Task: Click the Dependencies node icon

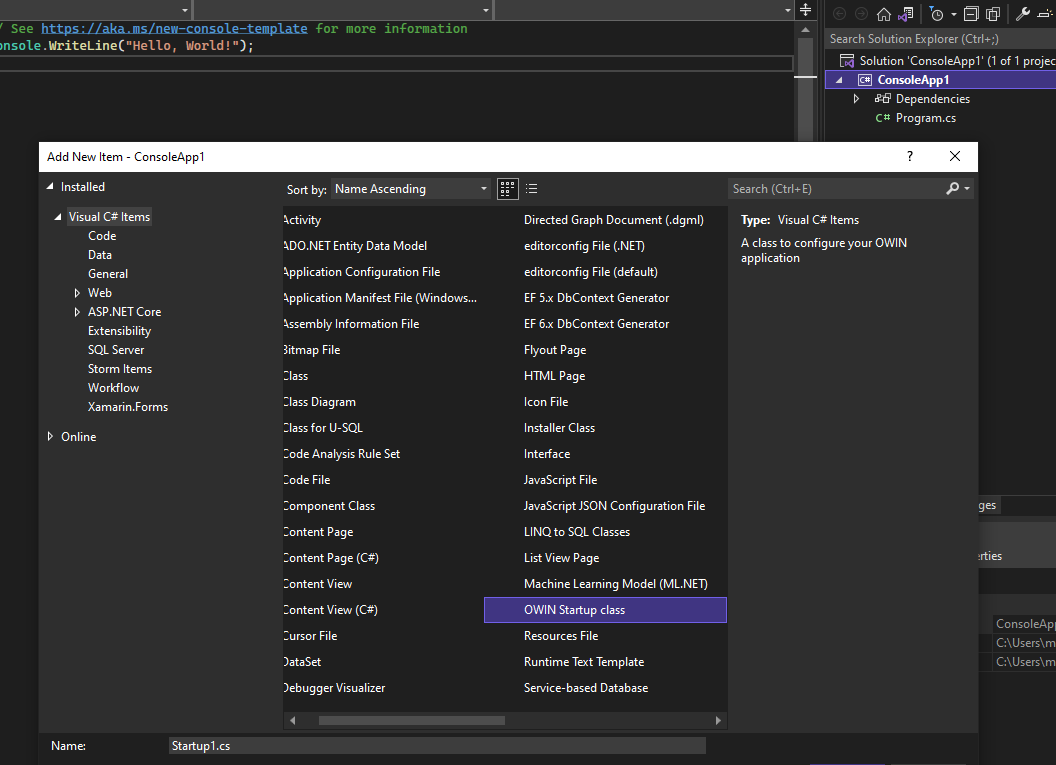Action: coord(882,98)
